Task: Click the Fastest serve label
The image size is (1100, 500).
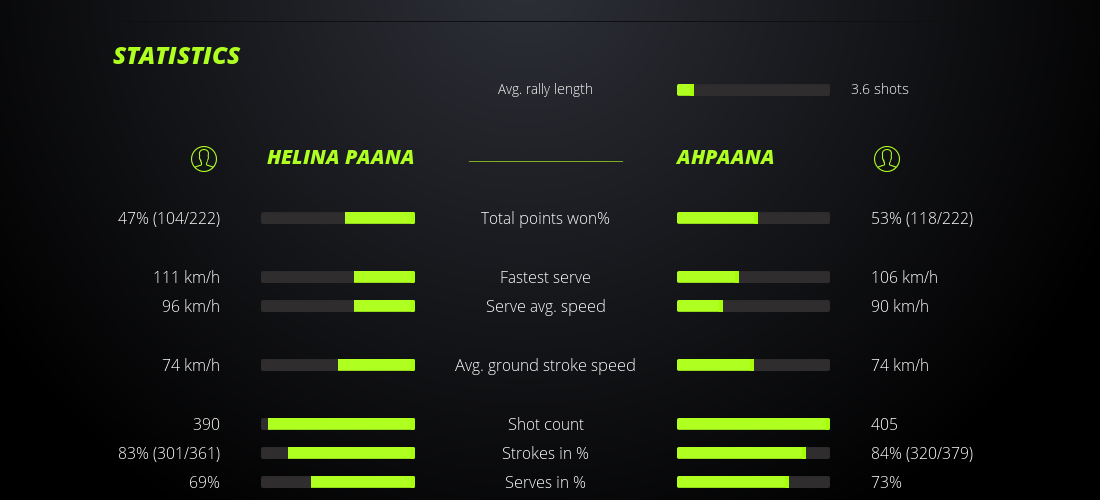Action: click(x=545, y=277)
